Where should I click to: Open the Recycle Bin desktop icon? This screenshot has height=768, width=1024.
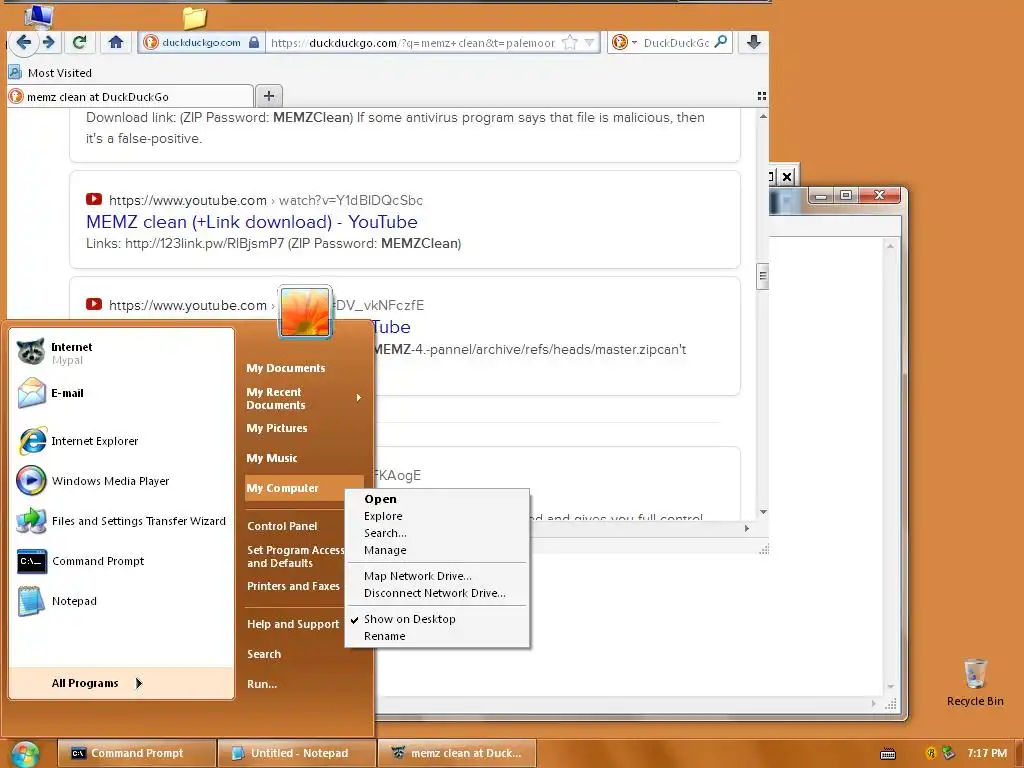click(975, 682)
